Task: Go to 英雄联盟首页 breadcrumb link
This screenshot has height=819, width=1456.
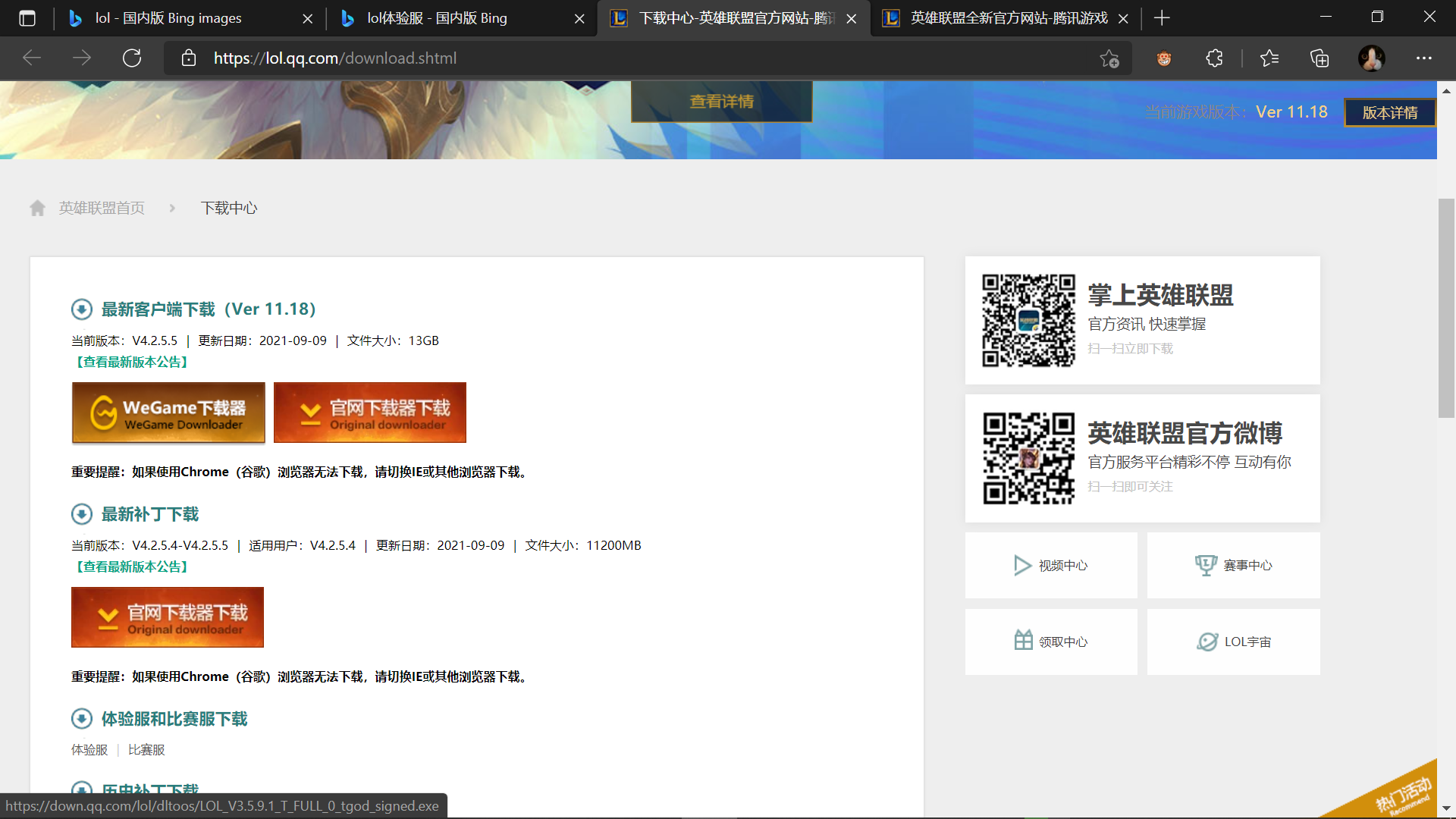Action: pos(102,208)
